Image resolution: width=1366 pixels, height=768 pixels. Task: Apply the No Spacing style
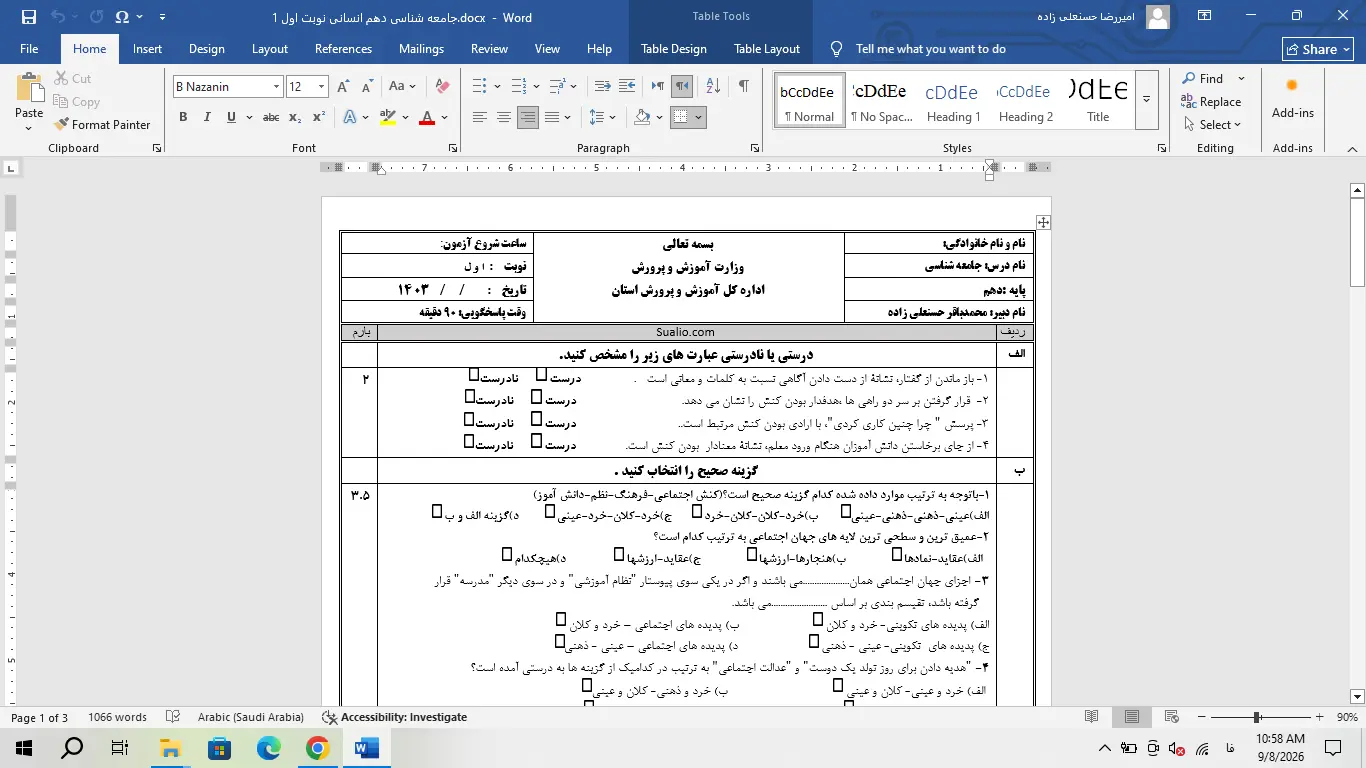pos(882,99)
